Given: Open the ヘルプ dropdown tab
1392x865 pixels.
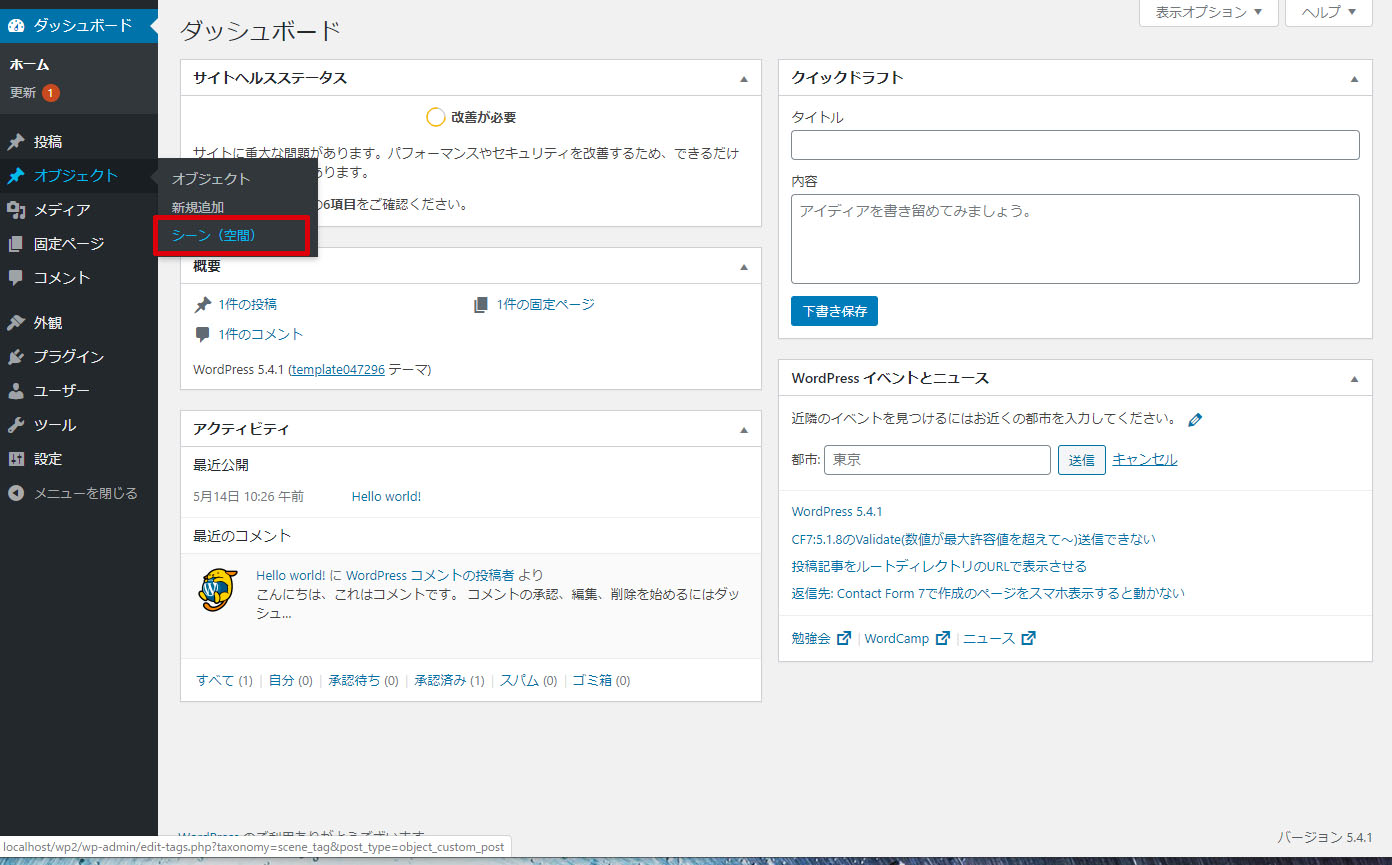Looking at the screenshot, I should coord(1328,12).
